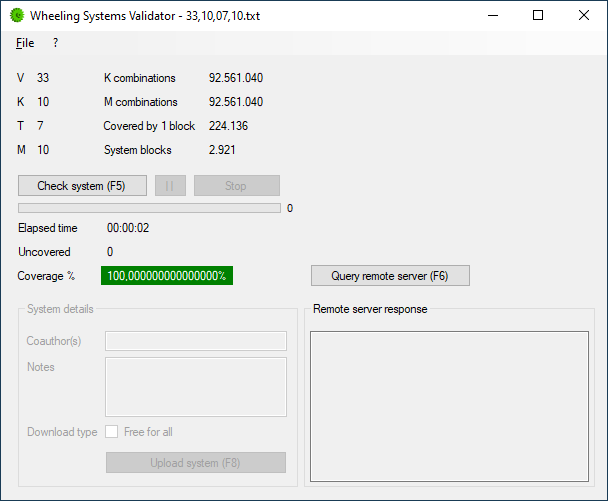The image size is (608, 501).
Task: Minimize the Wheeling Systems Validator window
Action: (493, 16)
